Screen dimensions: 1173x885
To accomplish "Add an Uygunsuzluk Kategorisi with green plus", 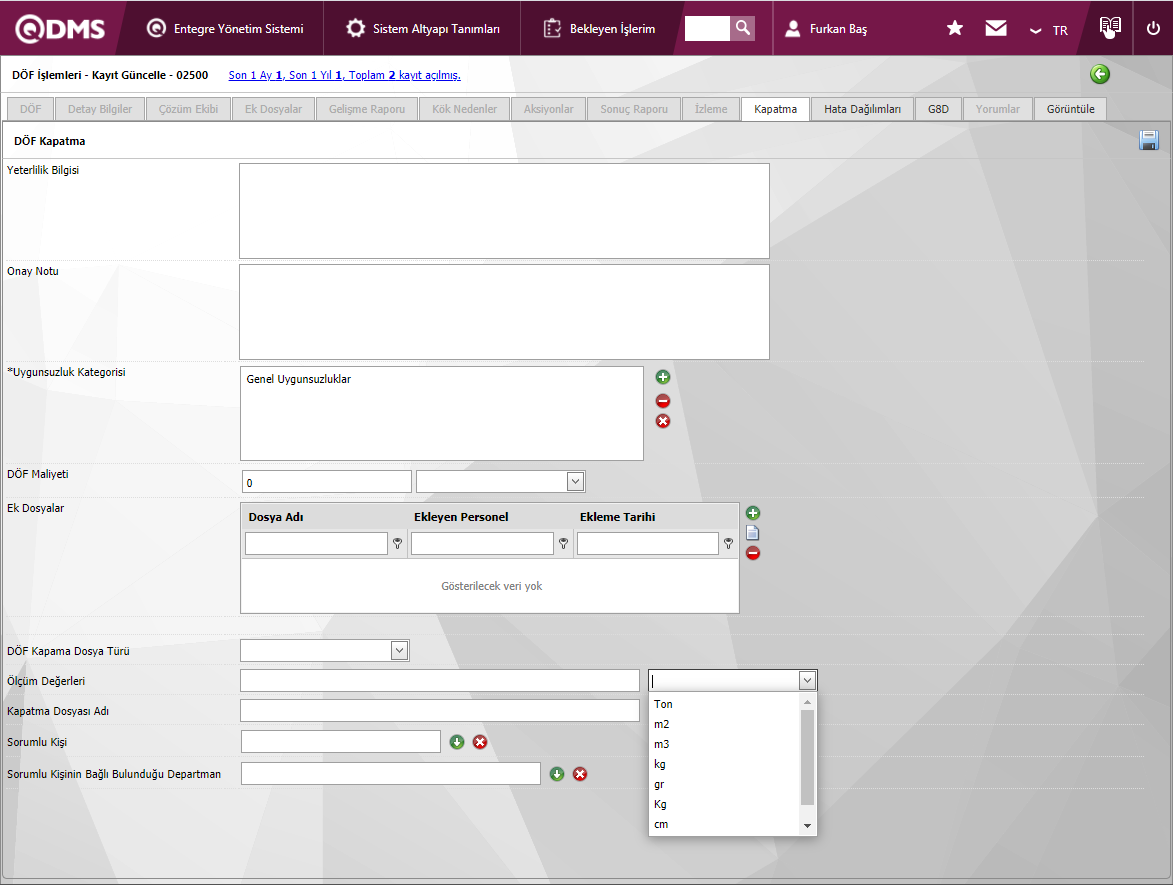I will (663, 377).
